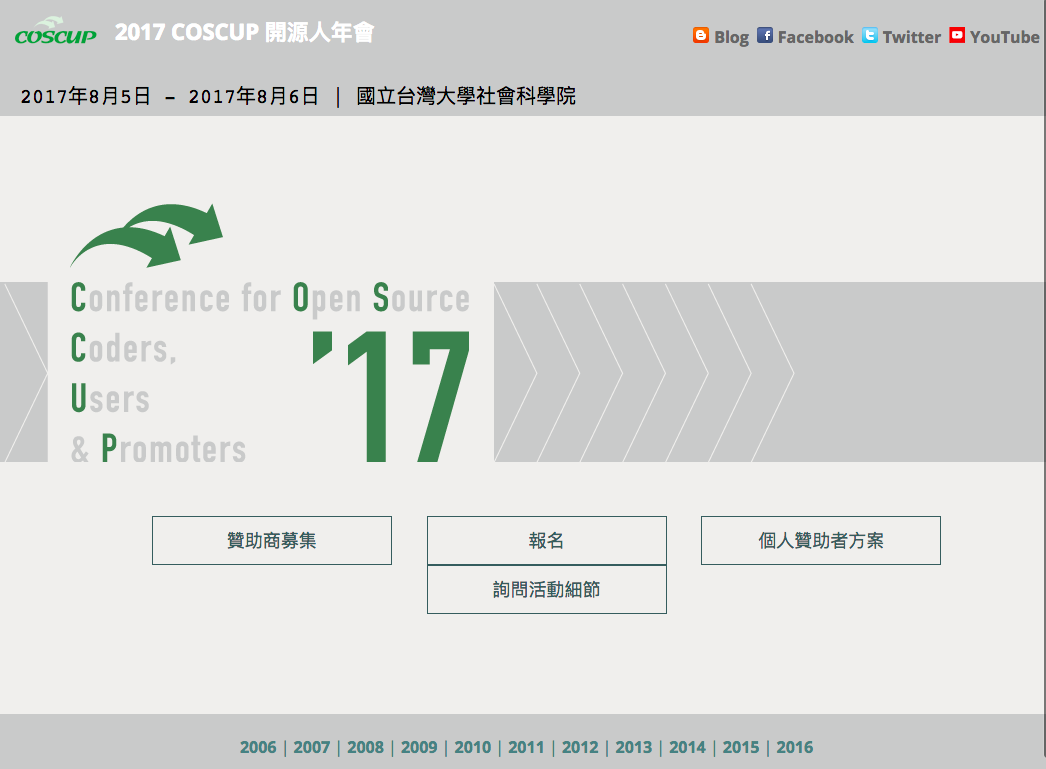Click the green double-arrow banner logo

click(147, 235)
